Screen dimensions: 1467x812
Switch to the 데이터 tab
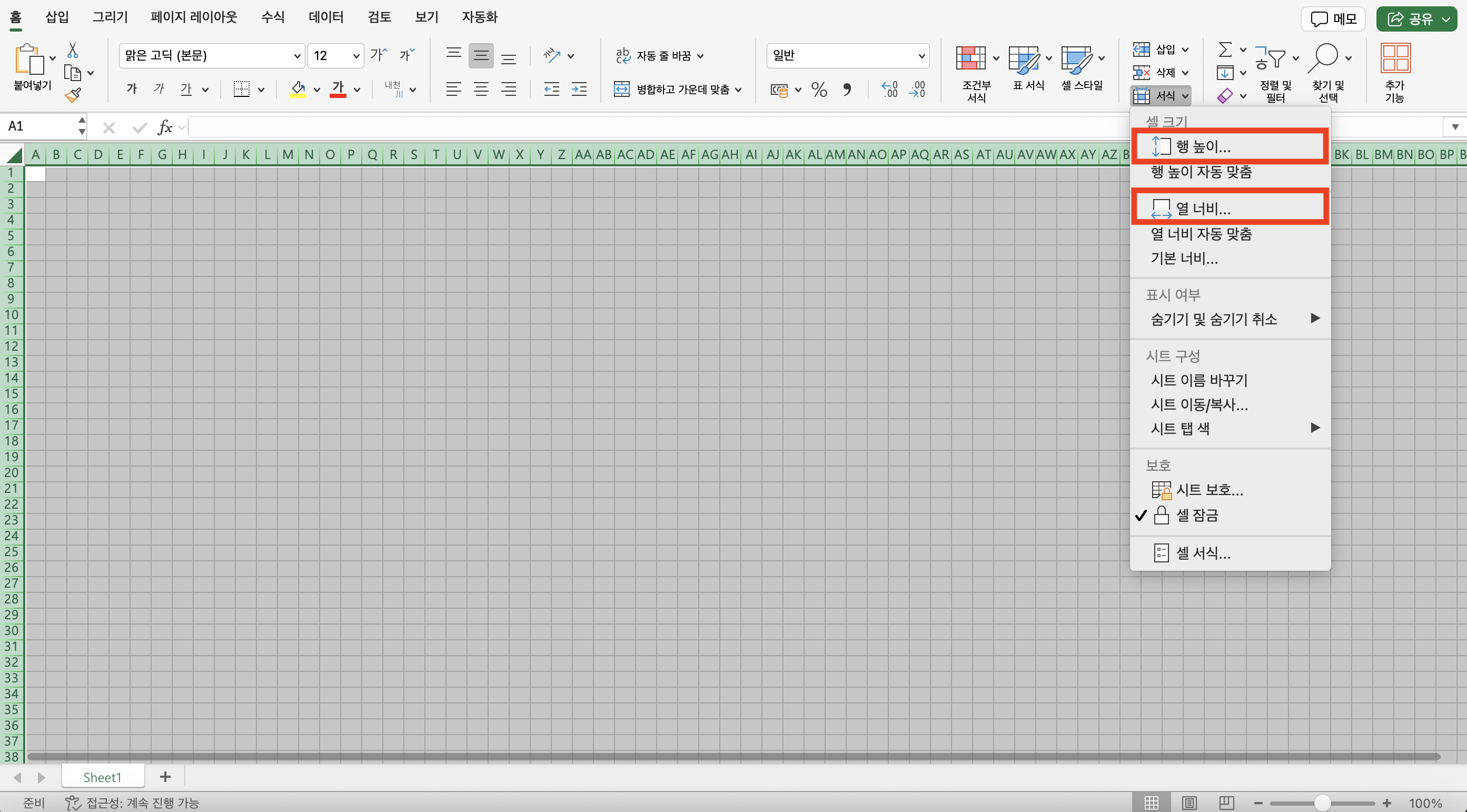coord(326,17)
